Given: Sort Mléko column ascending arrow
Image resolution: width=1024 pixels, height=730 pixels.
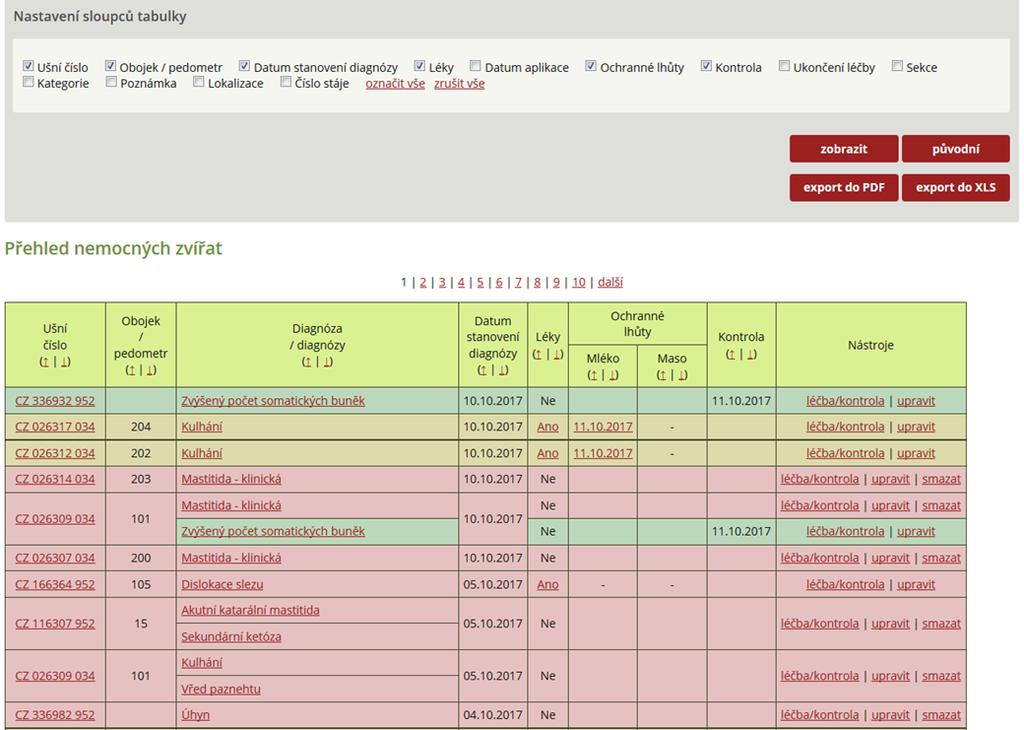Looking at the screenshot, I should (x=593, y=375).
